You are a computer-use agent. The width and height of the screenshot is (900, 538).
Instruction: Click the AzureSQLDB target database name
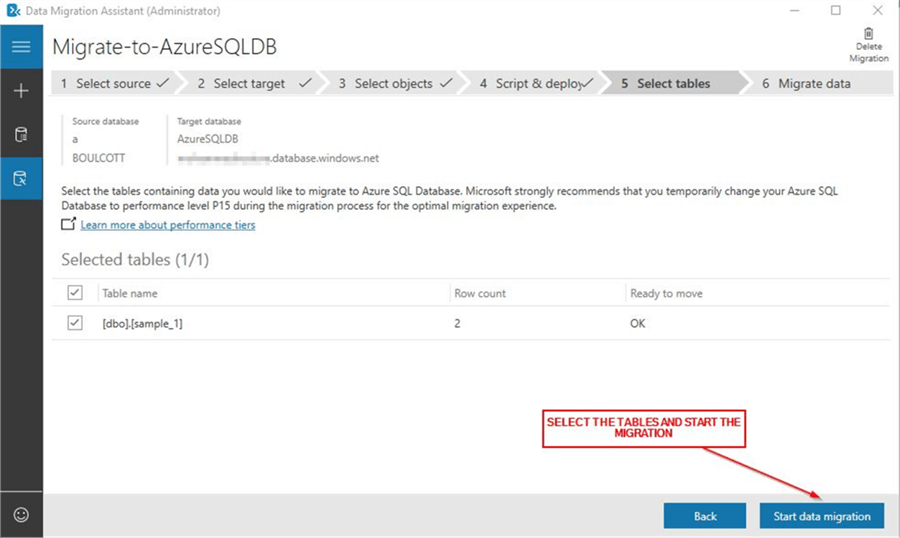click(207, 139)
